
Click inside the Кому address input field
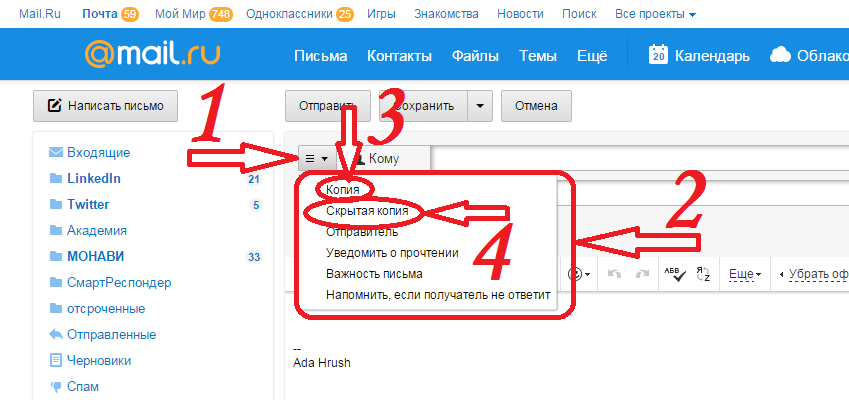(x=639, y=159)
